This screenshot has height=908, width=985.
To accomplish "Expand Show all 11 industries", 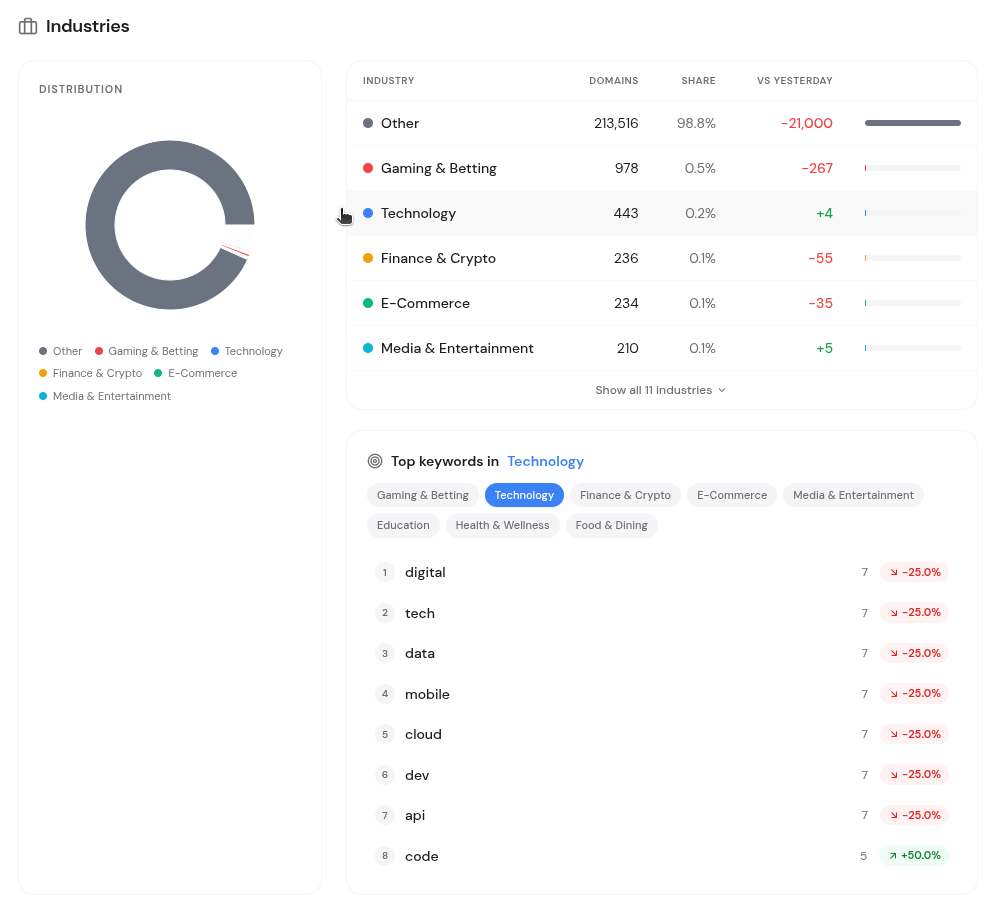I will [x=660, y=390].
